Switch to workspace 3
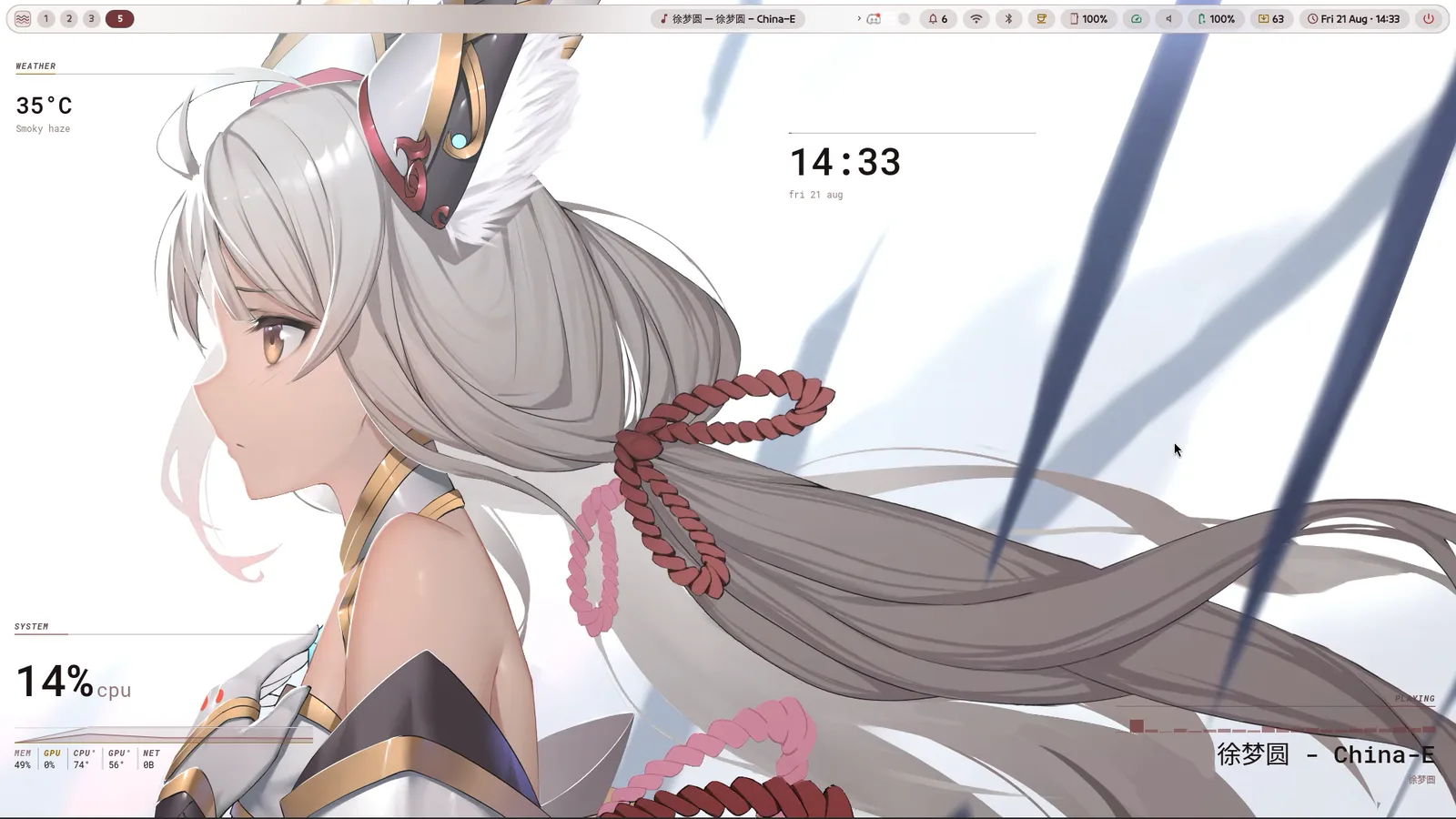The width and height of the screenshot is (1456, 819). 92,18
